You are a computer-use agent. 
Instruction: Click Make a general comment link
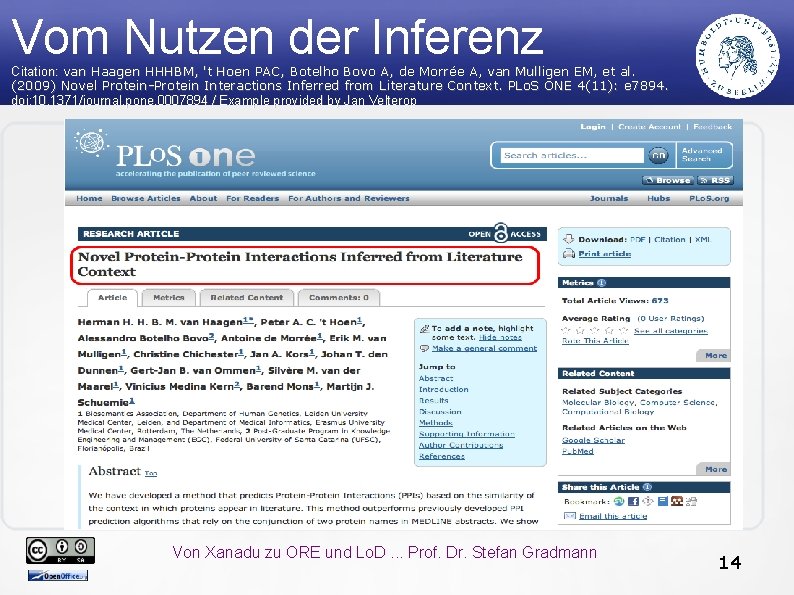[x=484, y=348]
